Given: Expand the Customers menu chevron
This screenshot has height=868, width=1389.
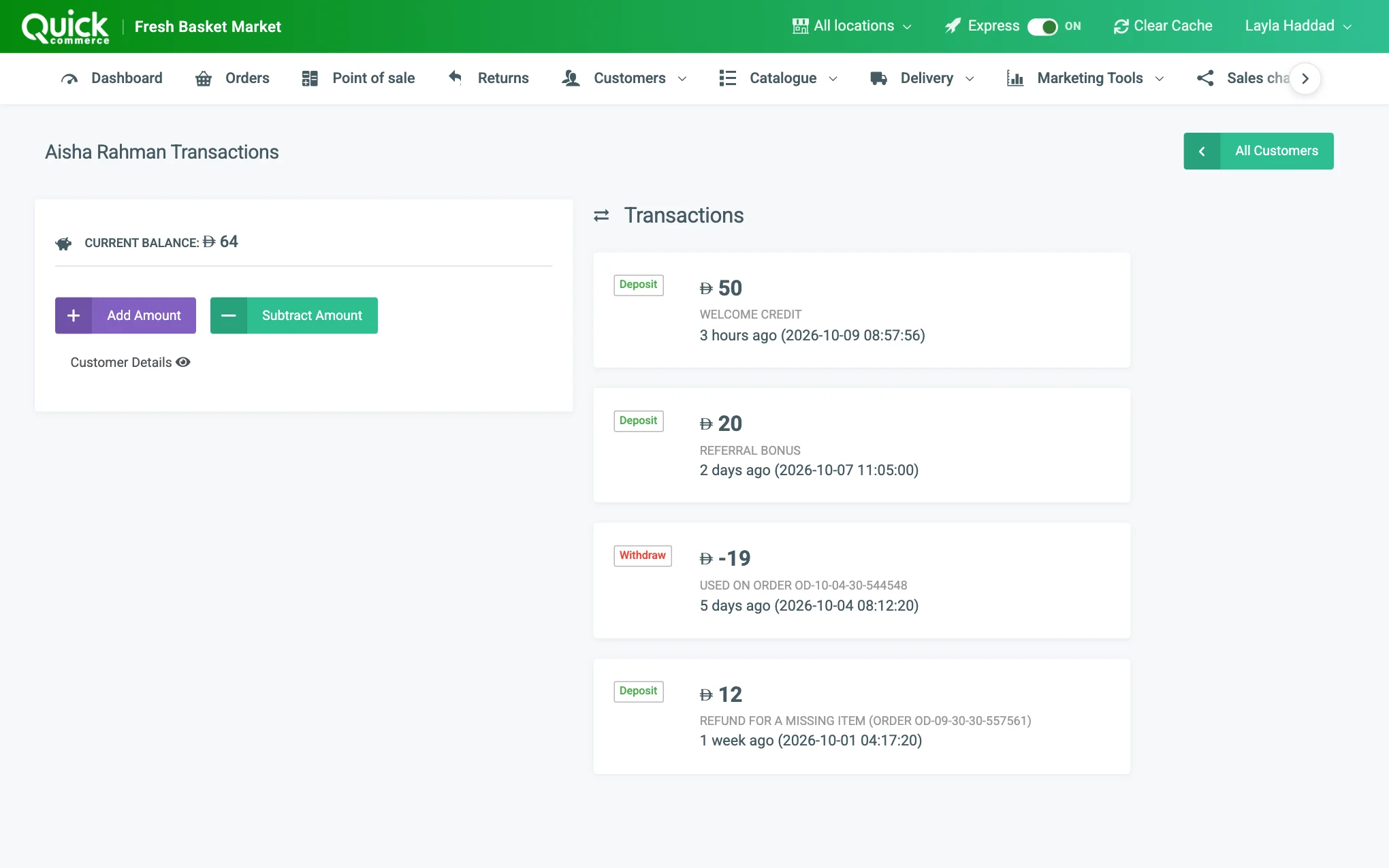Looking at the screenshot, I should tap(682, 79).
